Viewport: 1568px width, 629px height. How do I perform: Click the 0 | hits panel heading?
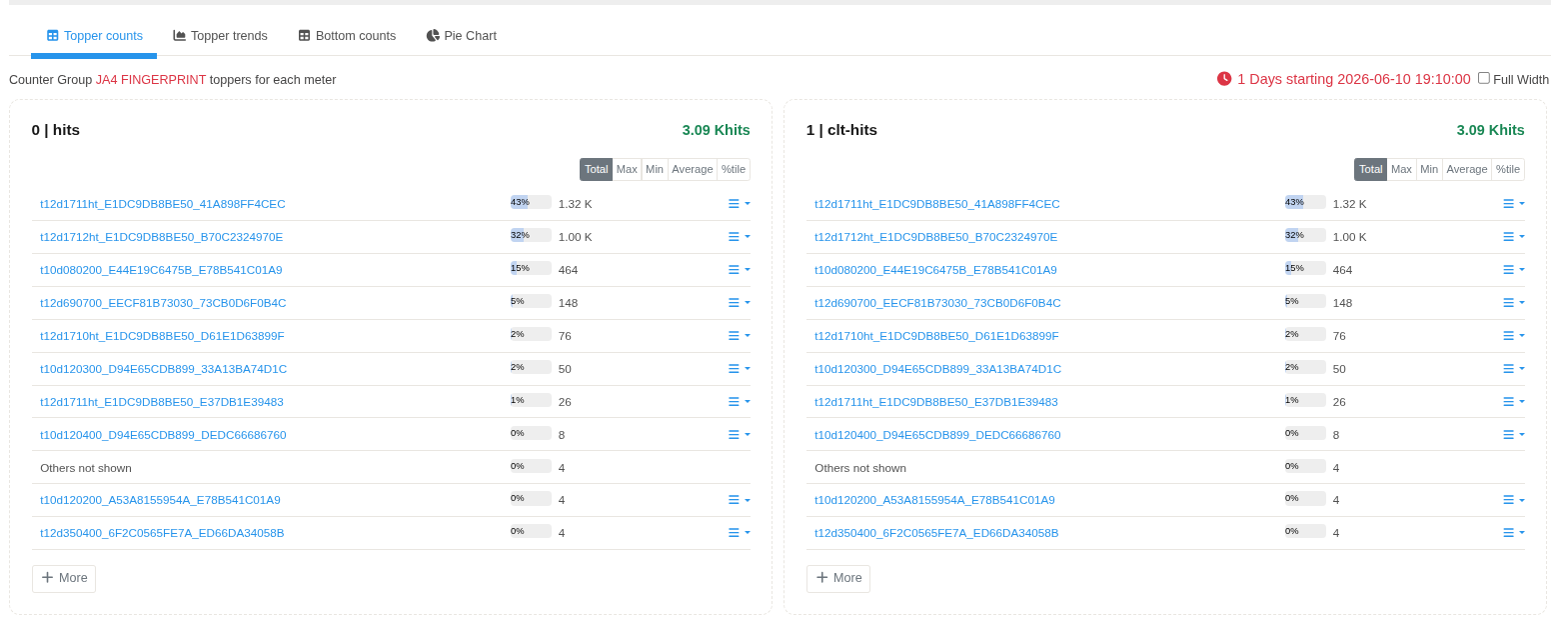point(56,130)
